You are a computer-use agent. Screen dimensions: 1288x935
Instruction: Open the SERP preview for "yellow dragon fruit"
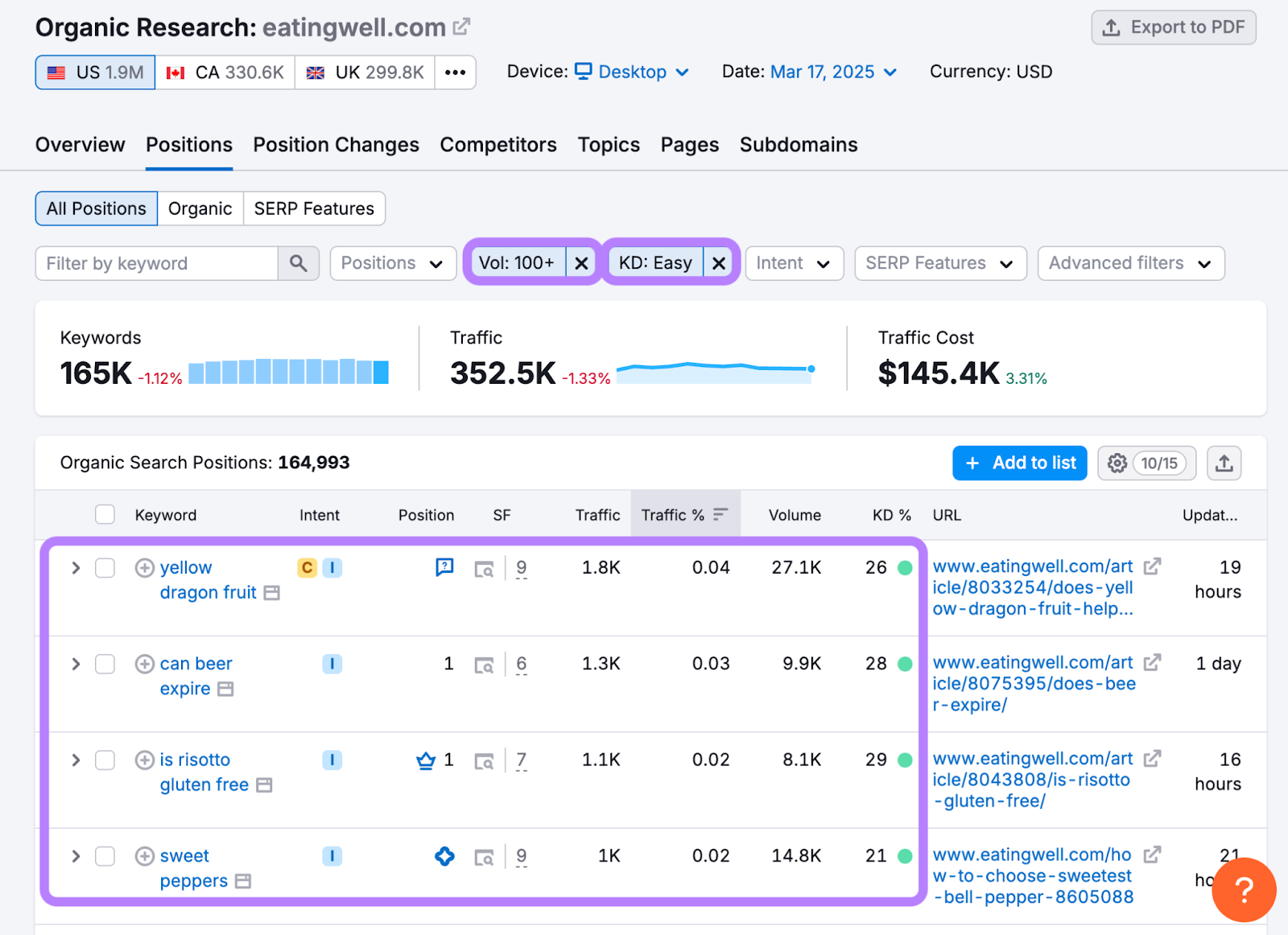click(484, 567)
